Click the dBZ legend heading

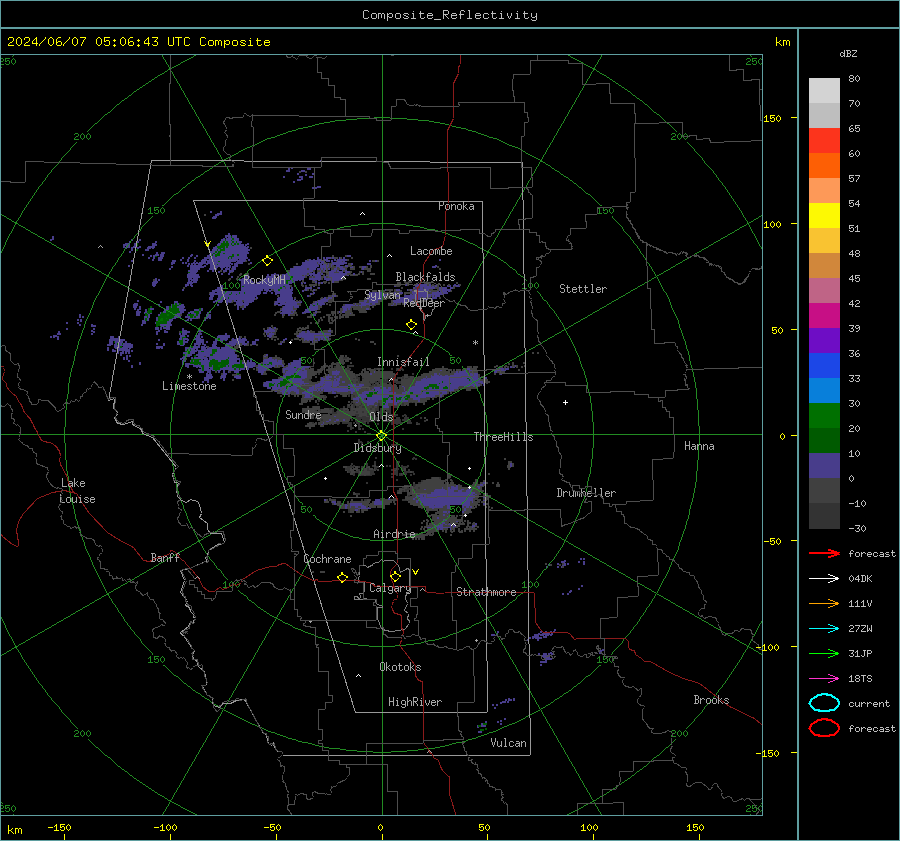[848, 53]
